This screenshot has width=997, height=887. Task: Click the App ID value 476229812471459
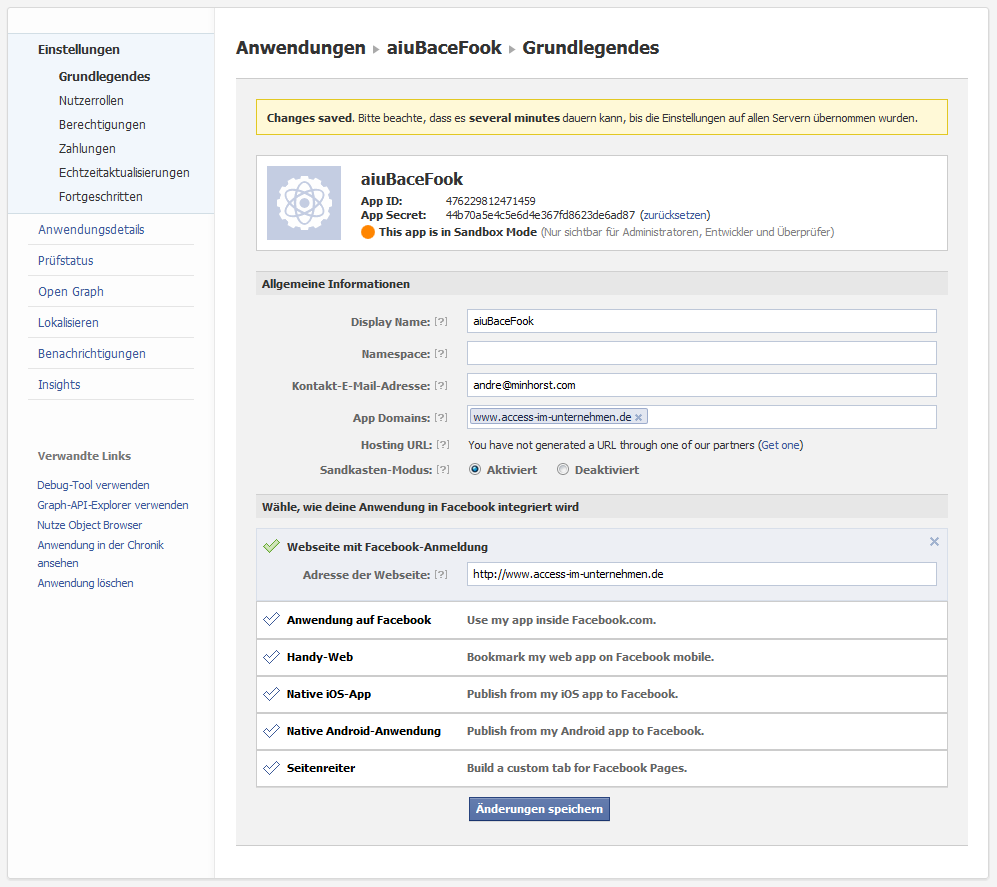[490, 201]
